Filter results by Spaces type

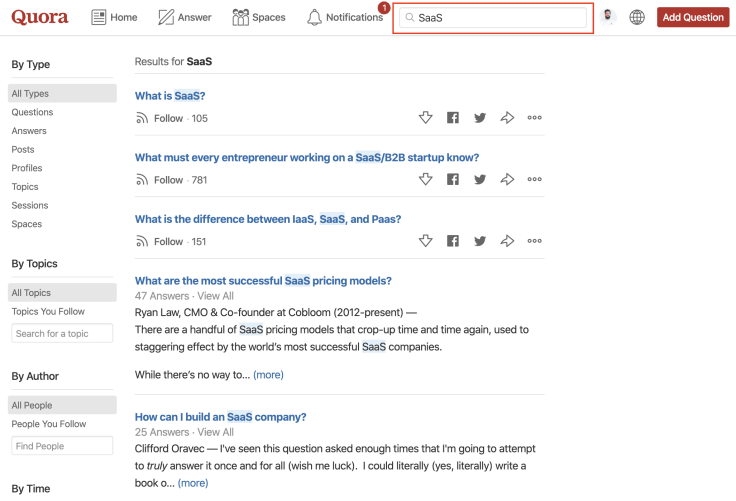point(27,224)
